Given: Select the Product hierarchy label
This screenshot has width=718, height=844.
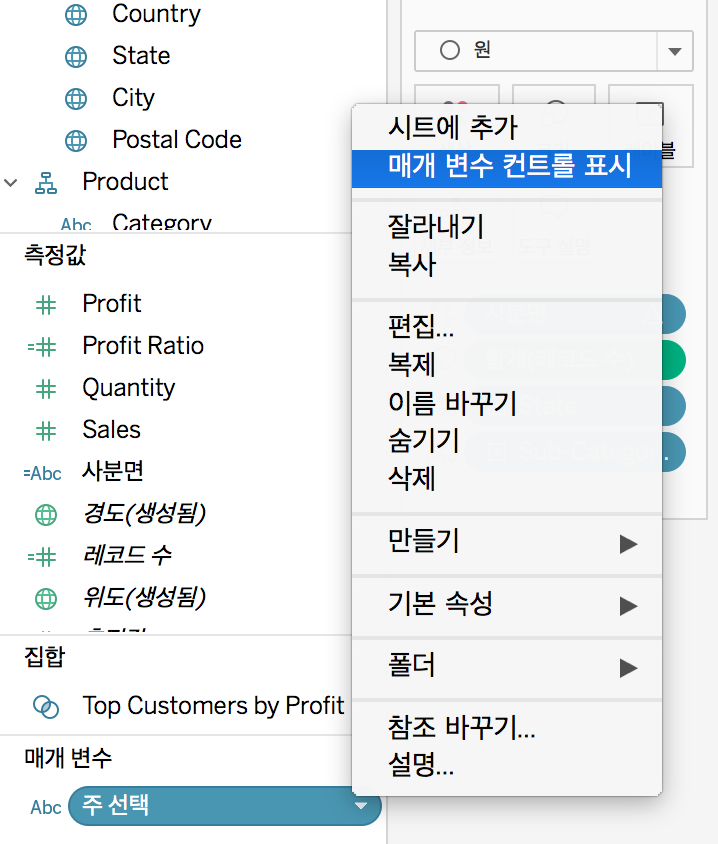Looking at the screenshot, I should point(125,182).
